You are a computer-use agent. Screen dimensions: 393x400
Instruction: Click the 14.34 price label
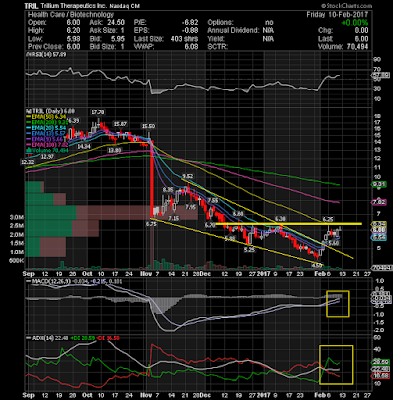pos(84,146)
